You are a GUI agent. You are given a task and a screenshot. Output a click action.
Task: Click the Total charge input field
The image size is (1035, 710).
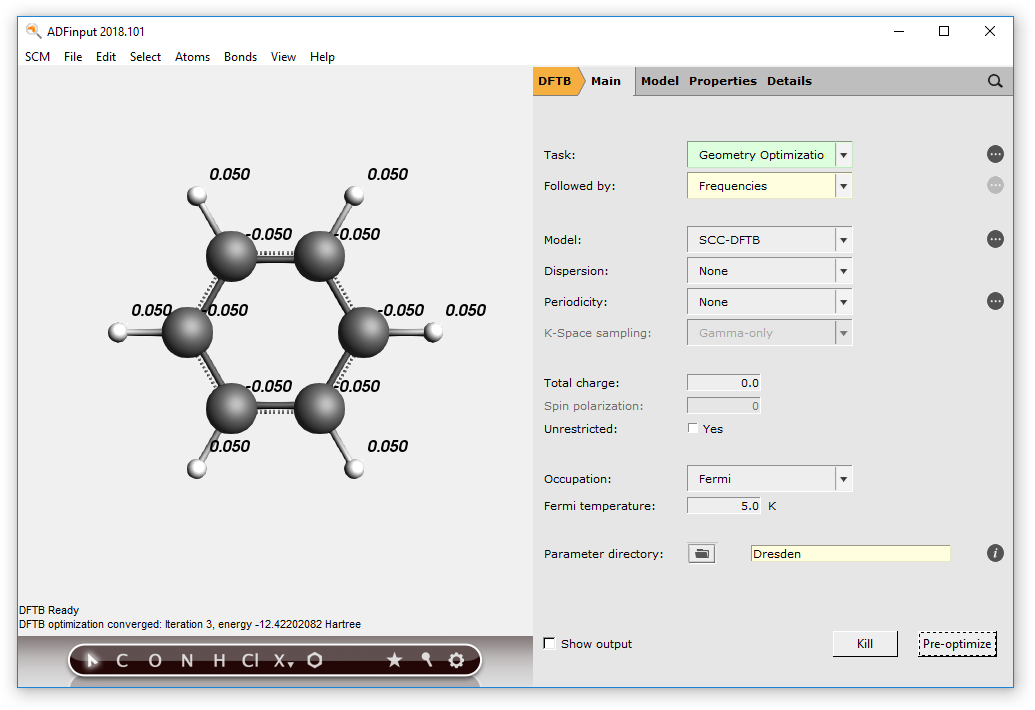(x=723, y=383)
